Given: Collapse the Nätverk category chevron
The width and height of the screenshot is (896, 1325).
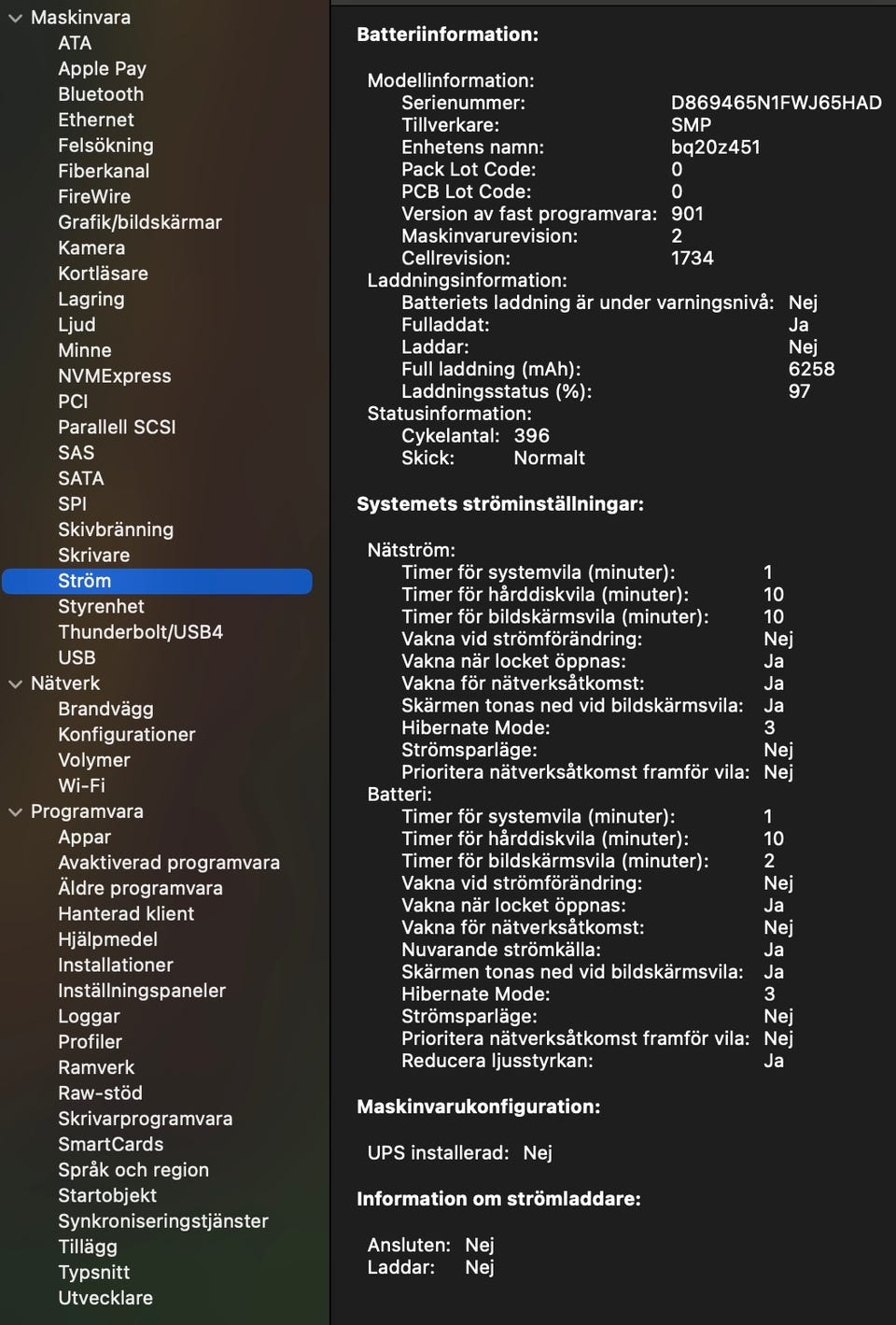Looking at the screenshot, I should coord(15,684).
